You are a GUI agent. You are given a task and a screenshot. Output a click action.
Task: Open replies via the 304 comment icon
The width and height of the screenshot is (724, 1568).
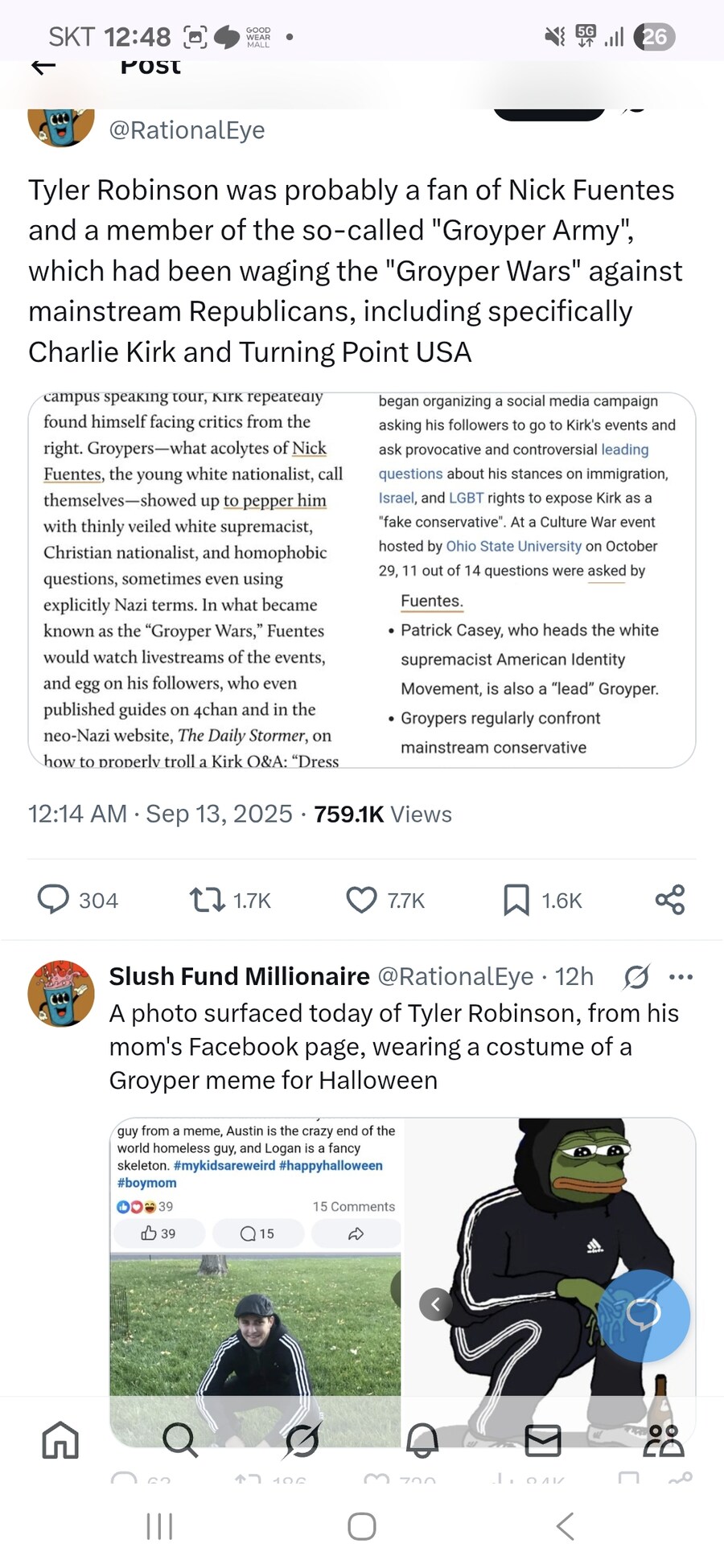point(54,900)
